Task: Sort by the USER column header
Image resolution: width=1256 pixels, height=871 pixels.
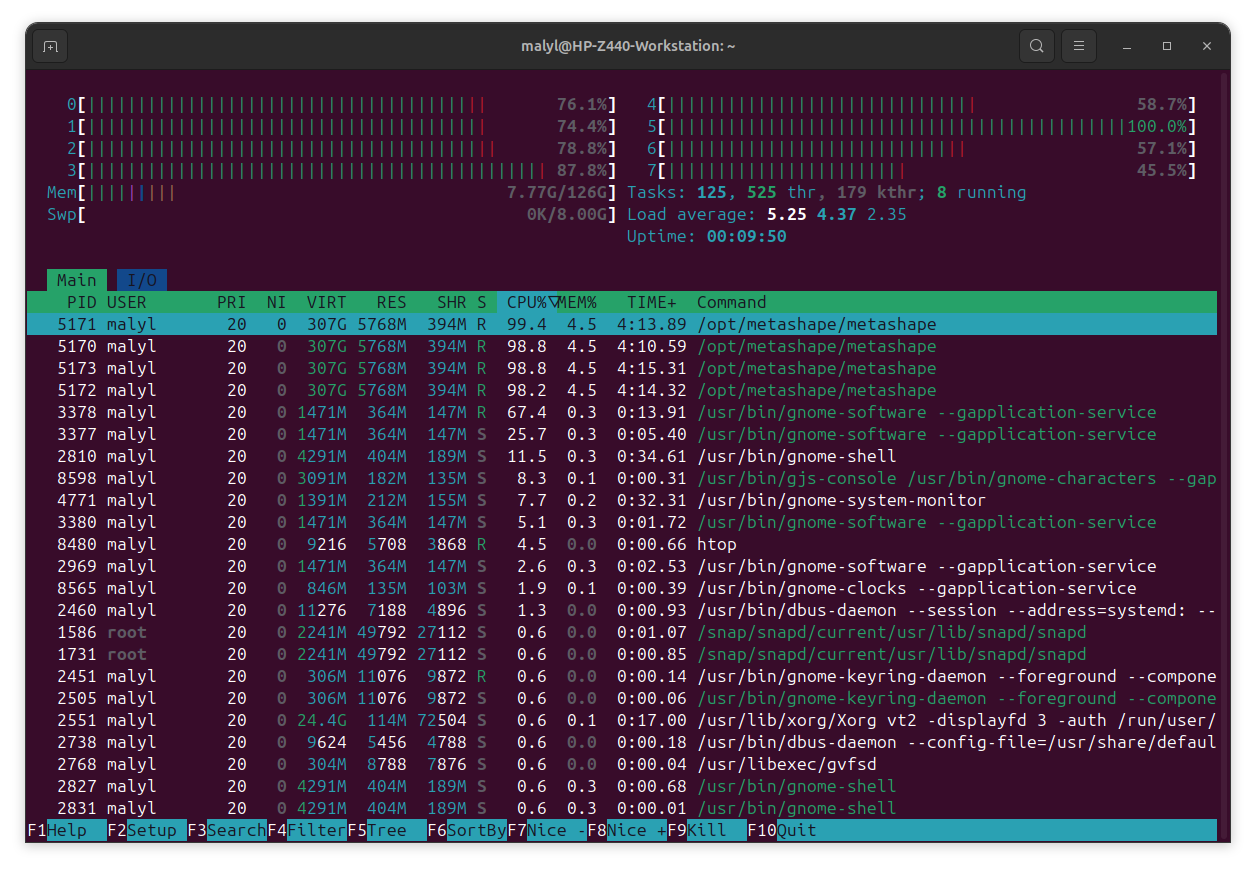Action: [x=127, y=302]
